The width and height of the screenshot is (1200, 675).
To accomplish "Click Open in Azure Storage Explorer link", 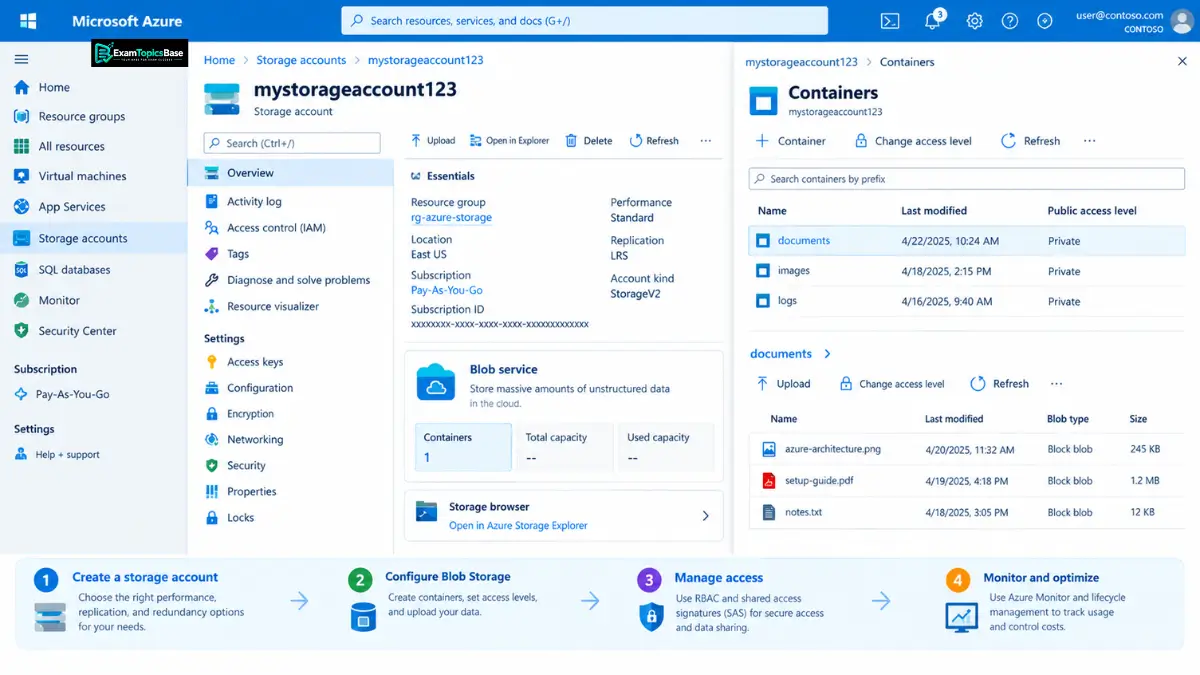I will [x=518, y=526].
